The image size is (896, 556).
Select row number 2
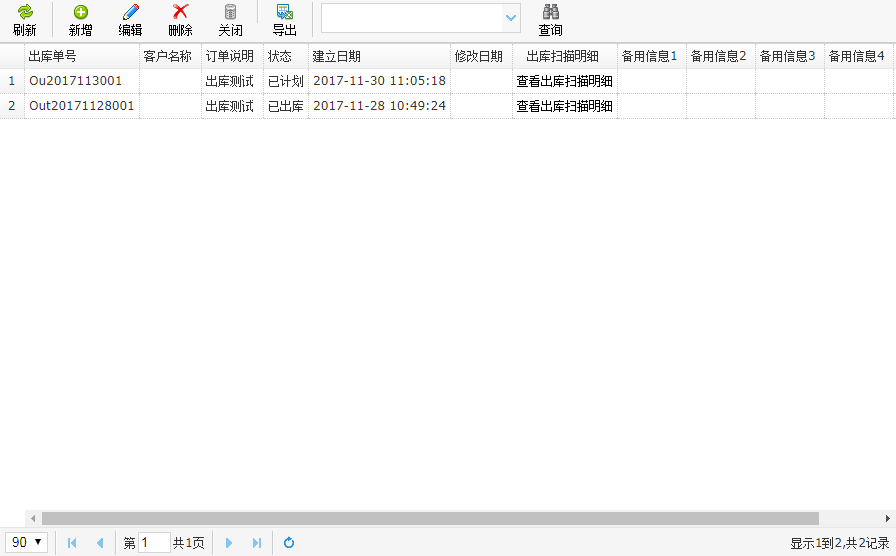click(12, 106)
